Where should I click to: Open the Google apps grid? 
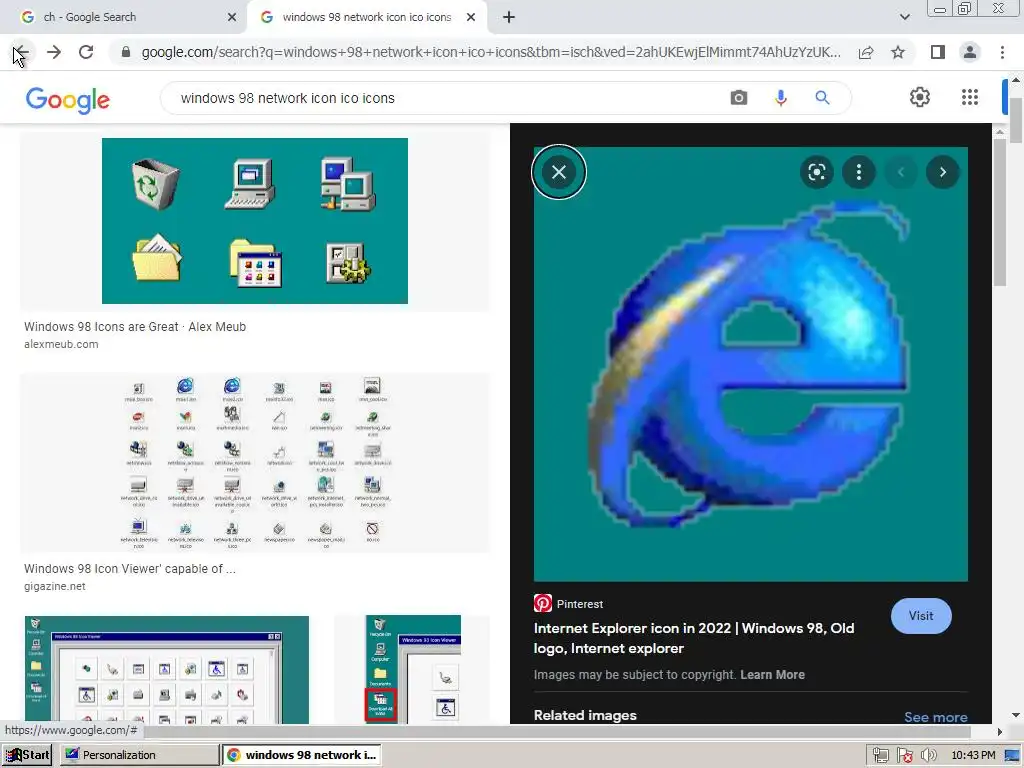pyautogui.click(x=970, y=97)
